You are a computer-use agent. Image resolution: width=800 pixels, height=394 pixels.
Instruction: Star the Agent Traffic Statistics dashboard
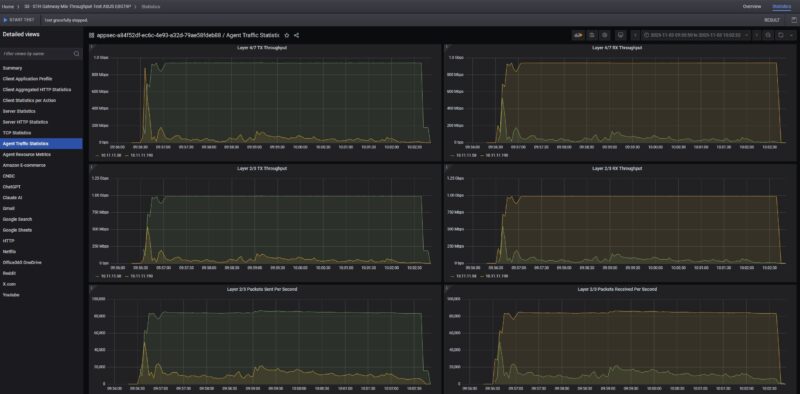coord(287,35)
